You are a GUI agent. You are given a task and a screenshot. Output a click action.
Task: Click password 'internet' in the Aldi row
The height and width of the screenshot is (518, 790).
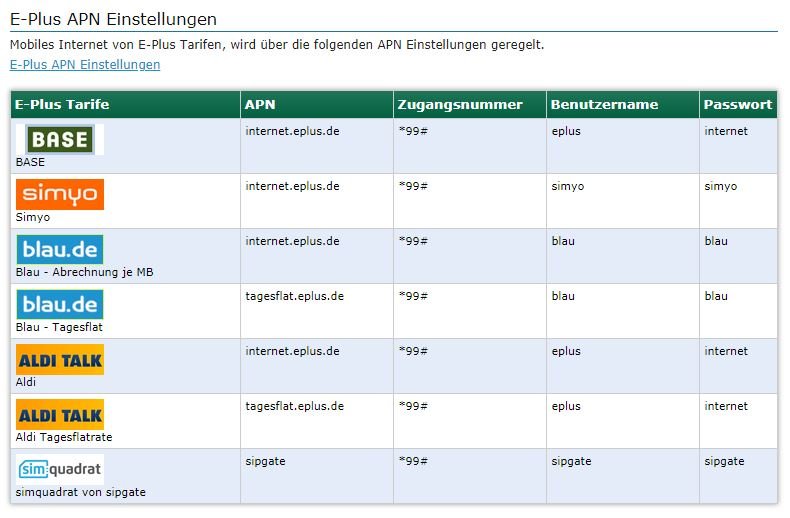pyautogui.click(x=726, y=351)
